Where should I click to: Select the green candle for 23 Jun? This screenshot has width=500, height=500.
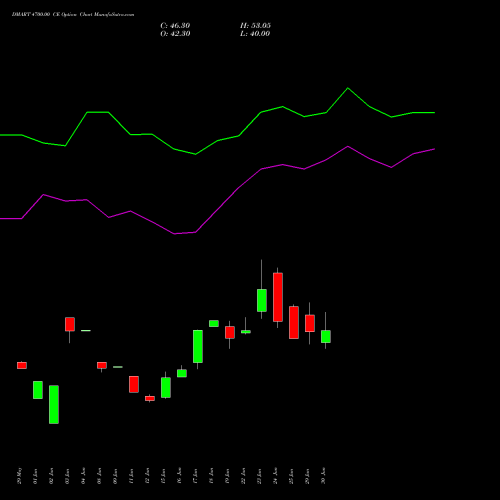[262, 300]
